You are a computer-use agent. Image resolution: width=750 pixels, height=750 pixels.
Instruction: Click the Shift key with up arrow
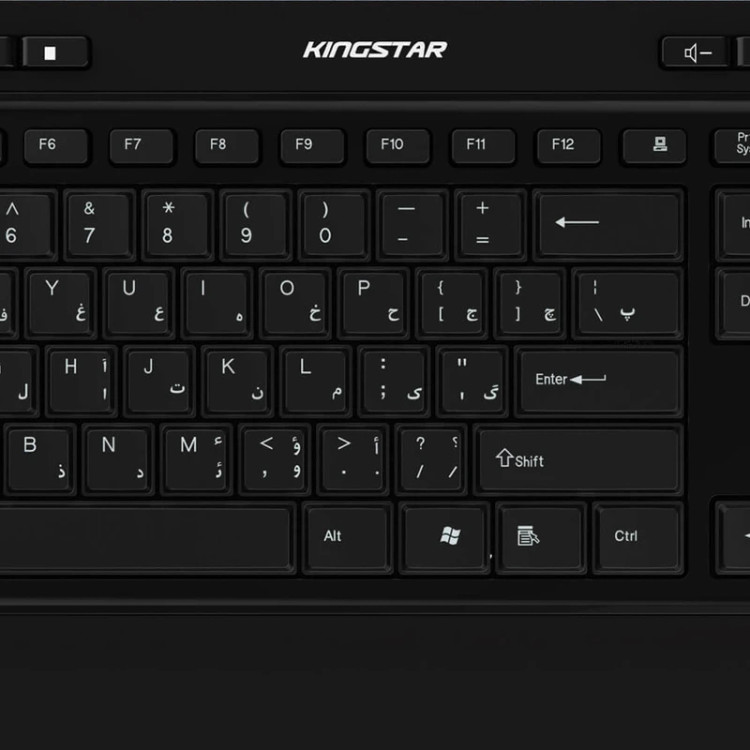[579, 460]
